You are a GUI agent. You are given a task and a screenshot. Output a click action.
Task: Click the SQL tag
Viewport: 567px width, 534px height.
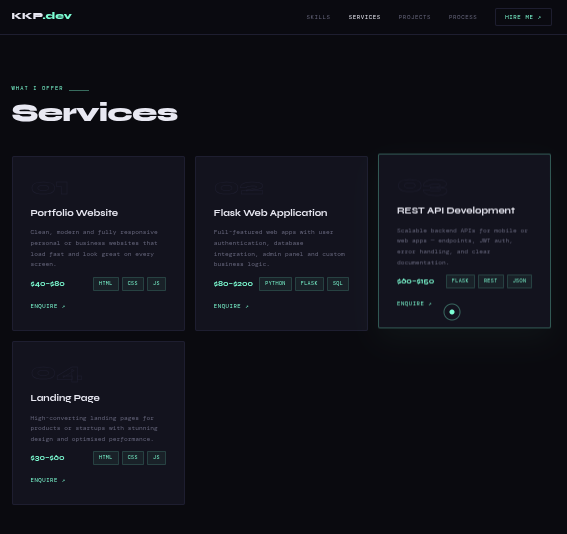pos(338,284)
